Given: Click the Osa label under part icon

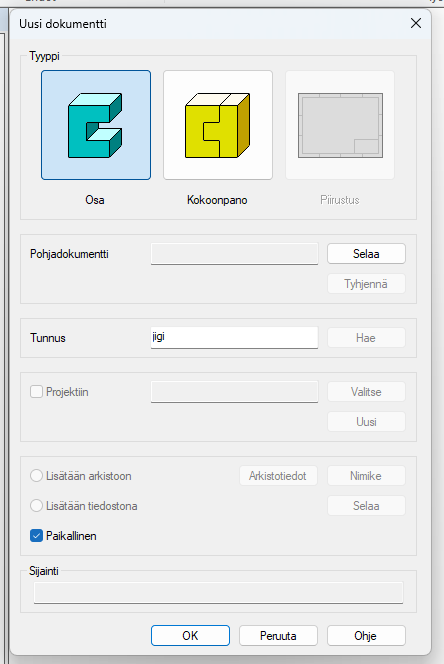Looking at the screenshot, I should tap(95, 200).
